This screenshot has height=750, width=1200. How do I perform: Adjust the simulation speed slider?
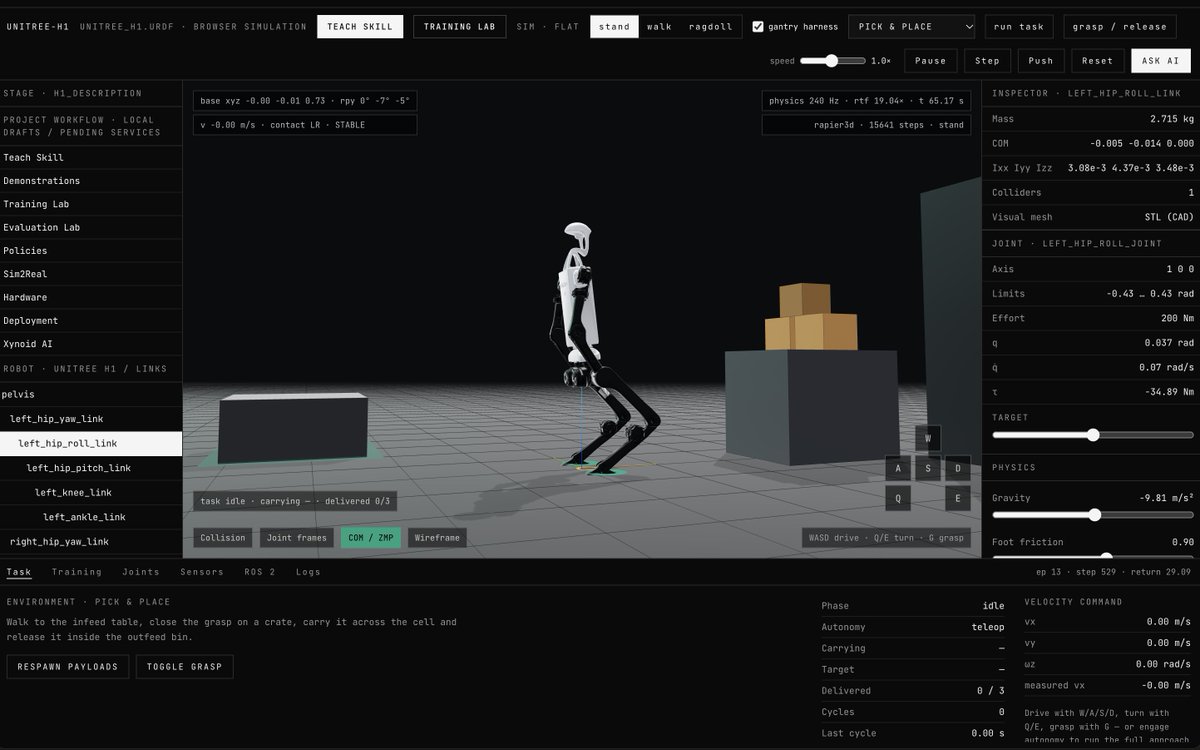pos(832,61)
